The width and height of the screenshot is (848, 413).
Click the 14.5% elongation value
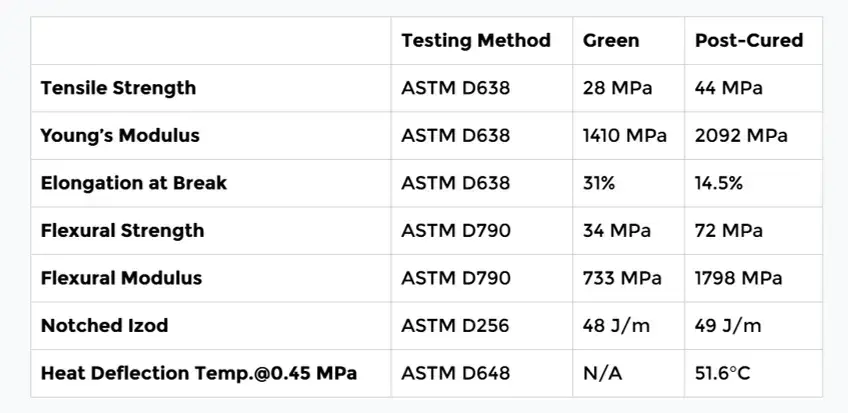[720, 183]
